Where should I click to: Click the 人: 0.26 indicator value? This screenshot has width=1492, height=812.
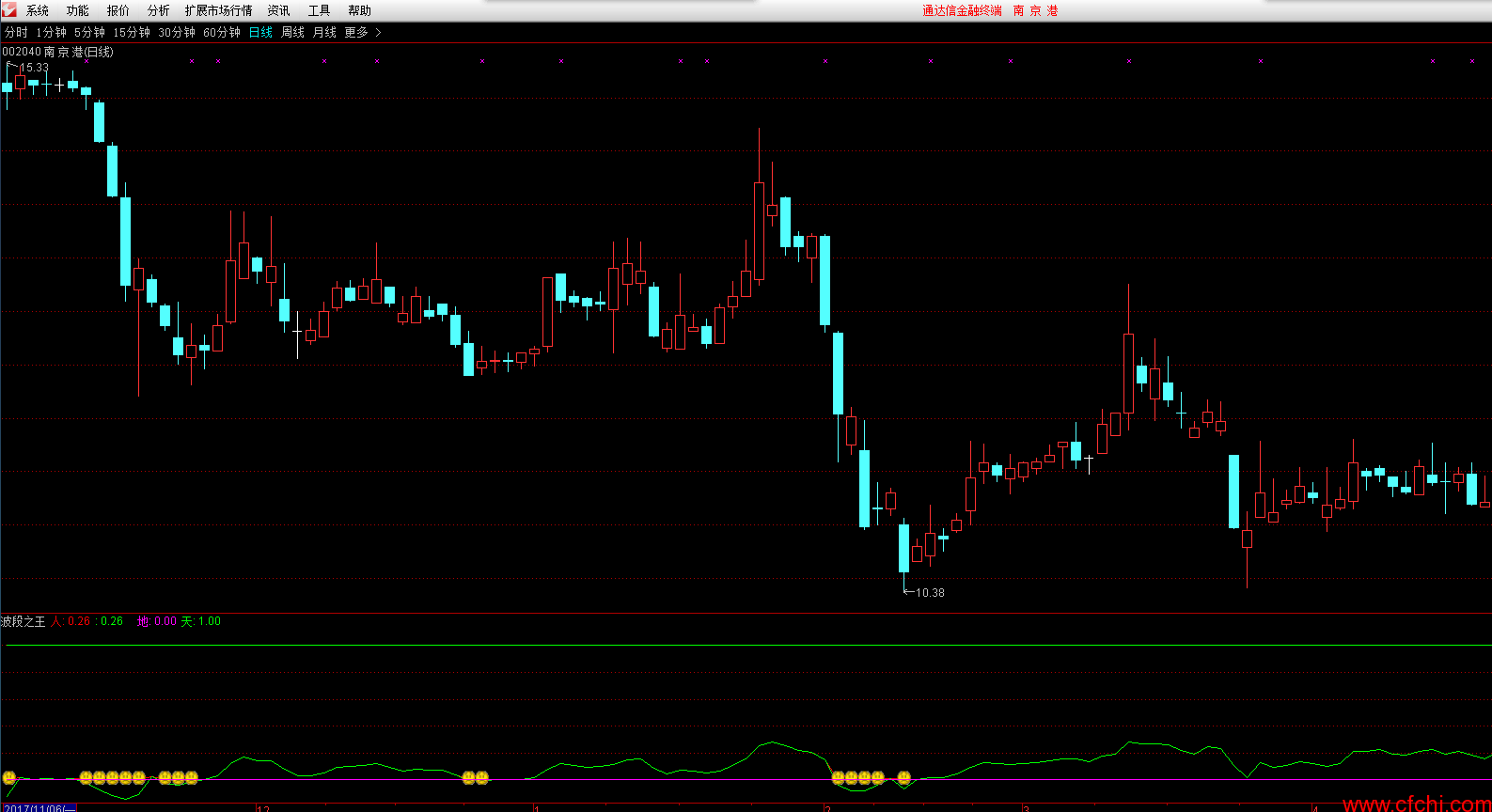click(71, 621)
